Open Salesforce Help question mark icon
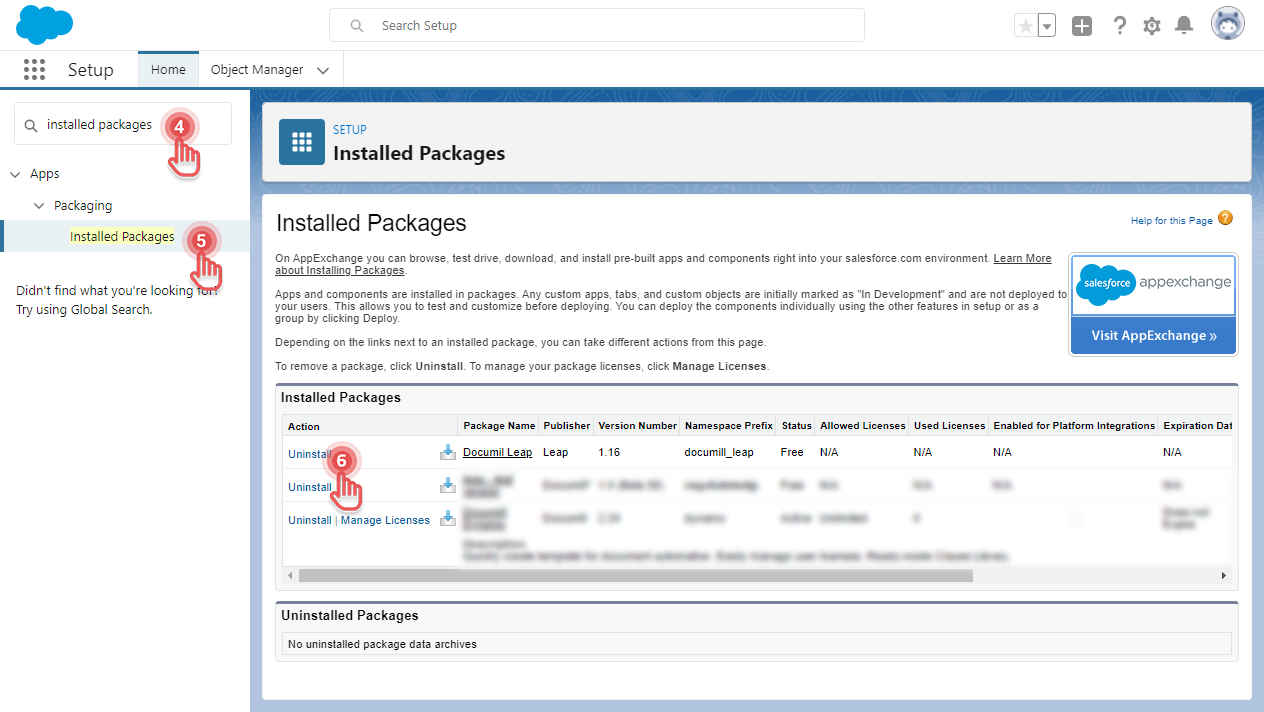The height and width of the screenshot is (712, 1264). coord(1119,24)
